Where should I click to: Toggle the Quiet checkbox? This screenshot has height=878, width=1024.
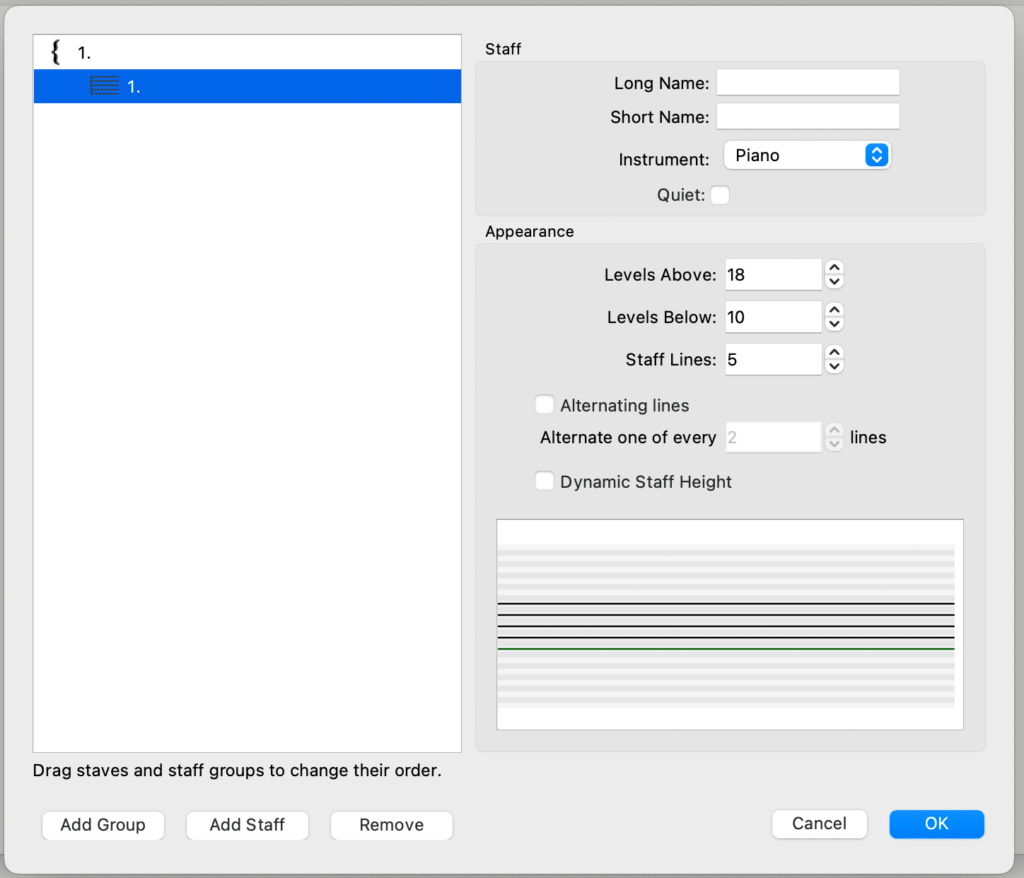pyautogui.click(x=719, y=195)
